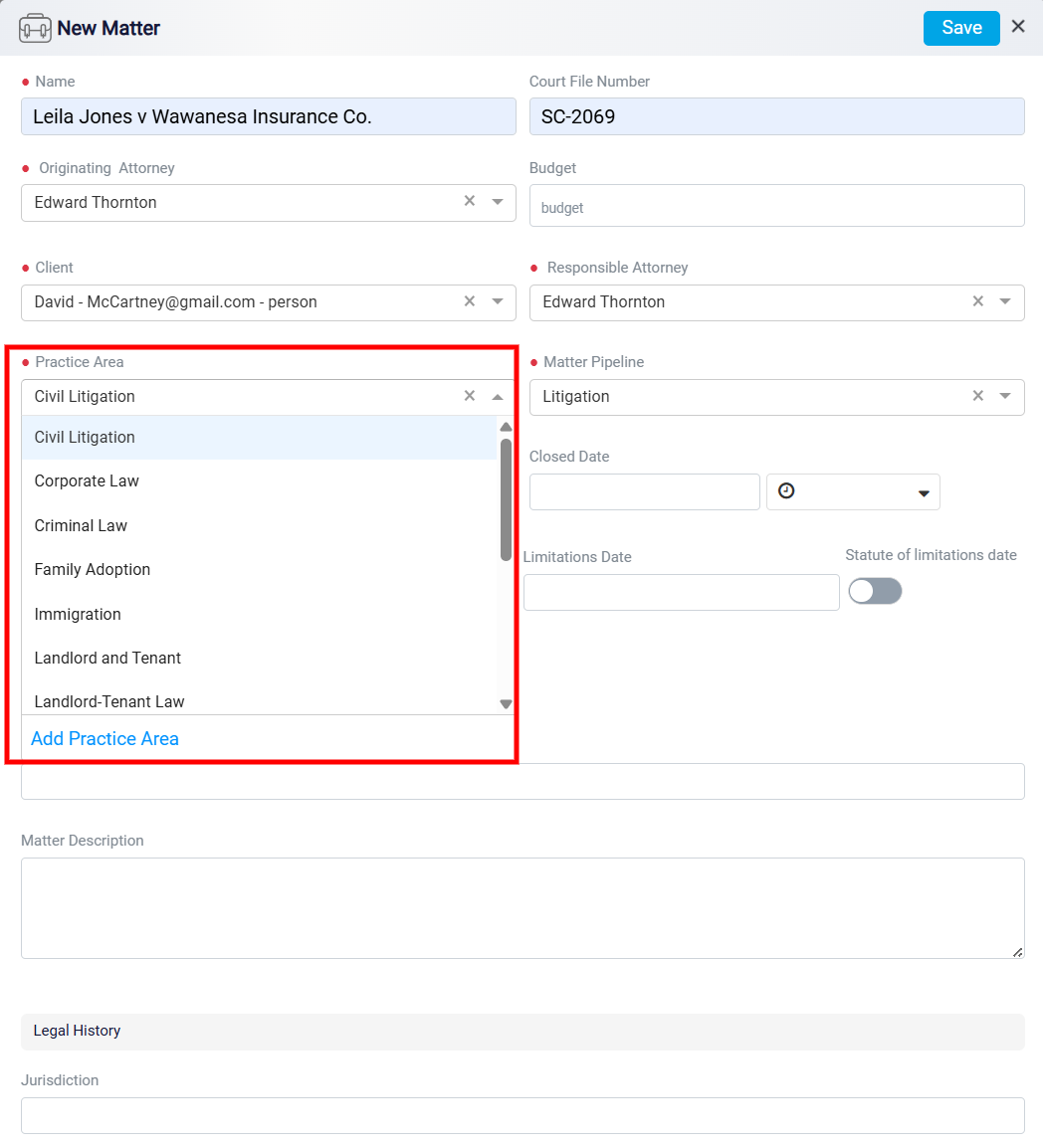Save the new matter
Image resolution: width=1043 pixels, height=1148 pixels.
[x=961, y=28]
